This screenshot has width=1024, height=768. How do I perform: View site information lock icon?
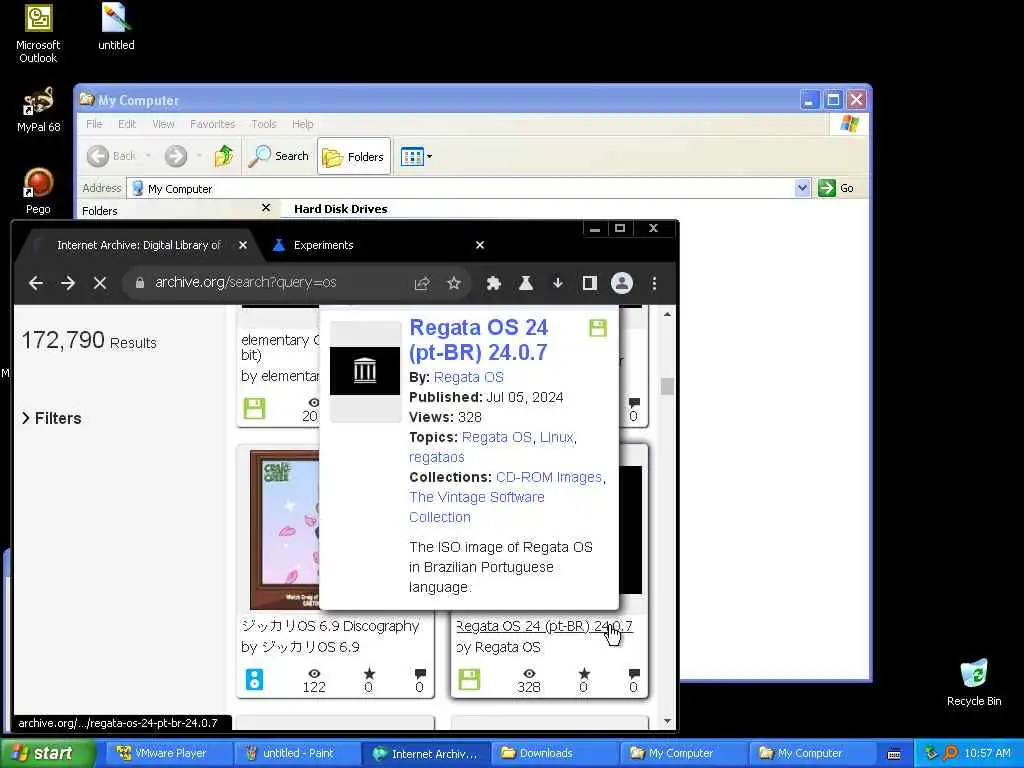point(139,283)
